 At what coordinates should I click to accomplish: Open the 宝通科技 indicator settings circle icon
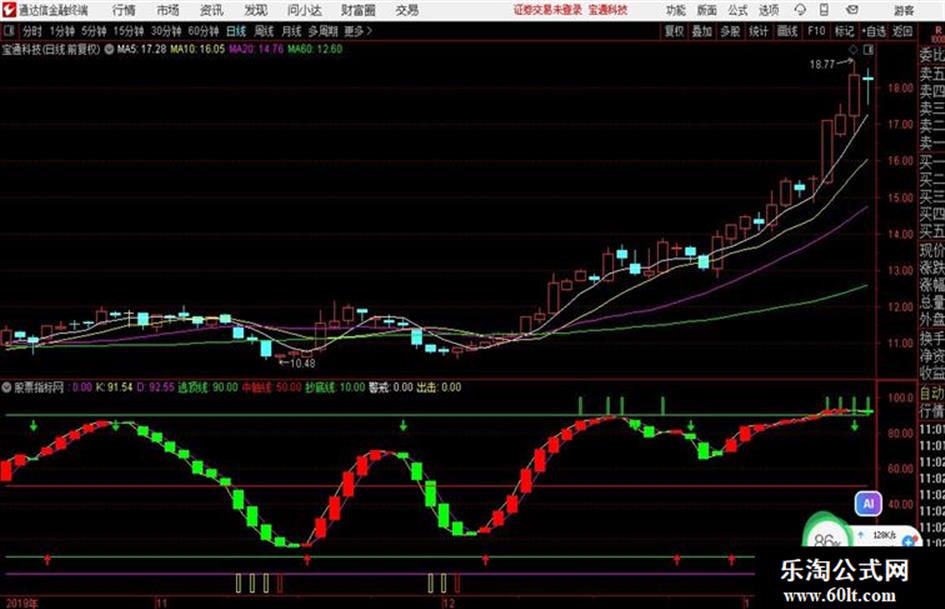tap(109, 49)
